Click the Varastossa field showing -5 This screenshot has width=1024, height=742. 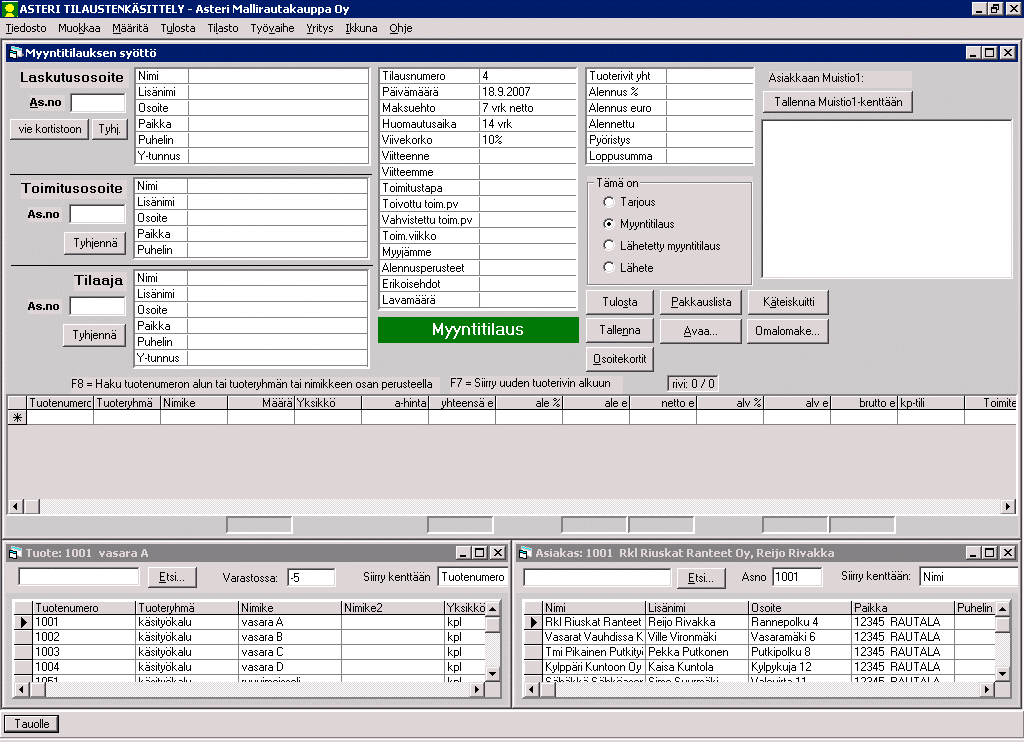click(x=311, y=577)
